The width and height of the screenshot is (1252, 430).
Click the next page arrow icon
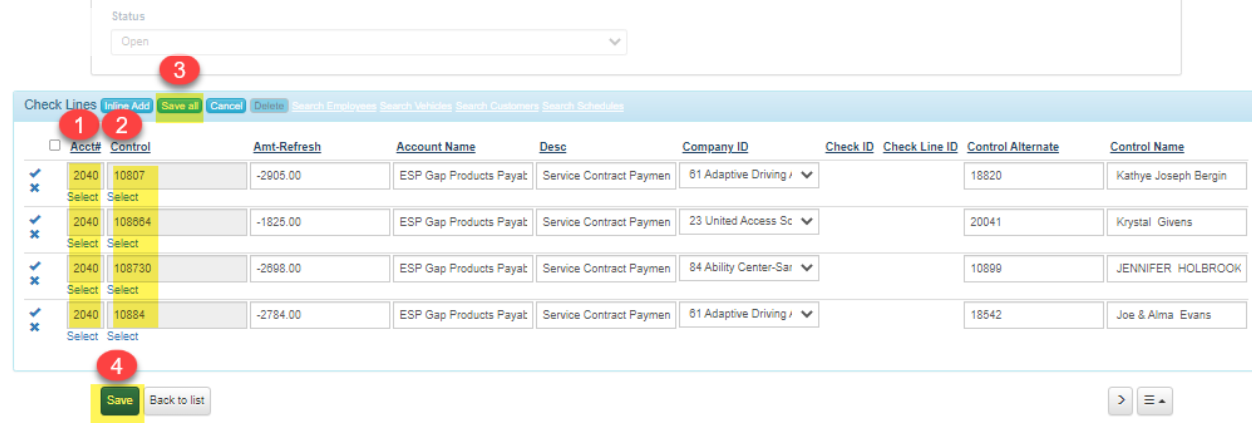(x=1119, y=400)
